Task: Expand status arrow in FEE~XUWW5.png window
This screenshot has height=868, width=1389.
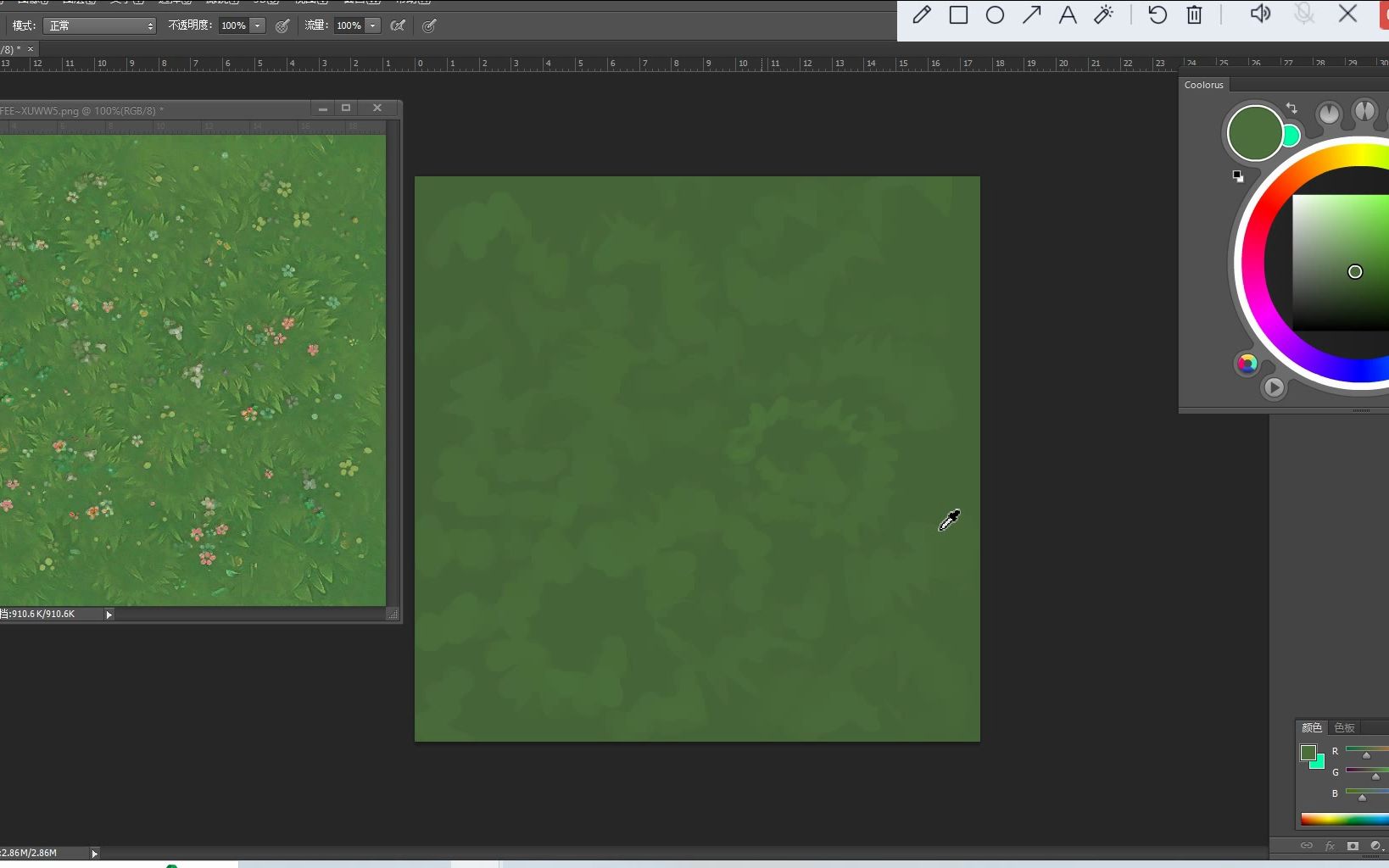Action: [x=109, y=615]
